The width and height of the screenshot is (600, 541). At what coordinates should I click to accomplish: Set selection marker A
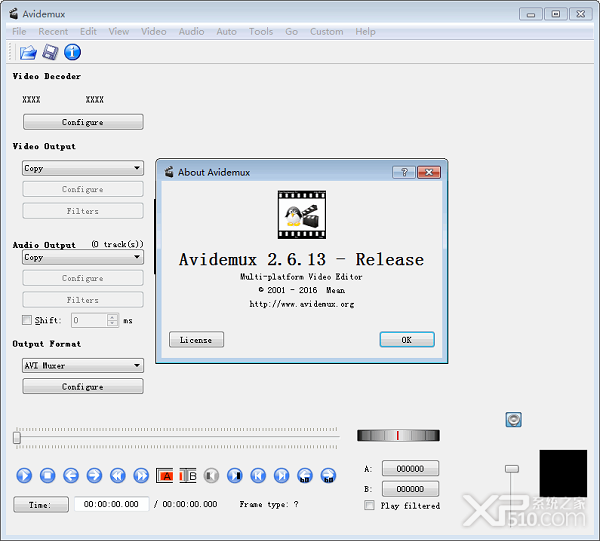165,476
